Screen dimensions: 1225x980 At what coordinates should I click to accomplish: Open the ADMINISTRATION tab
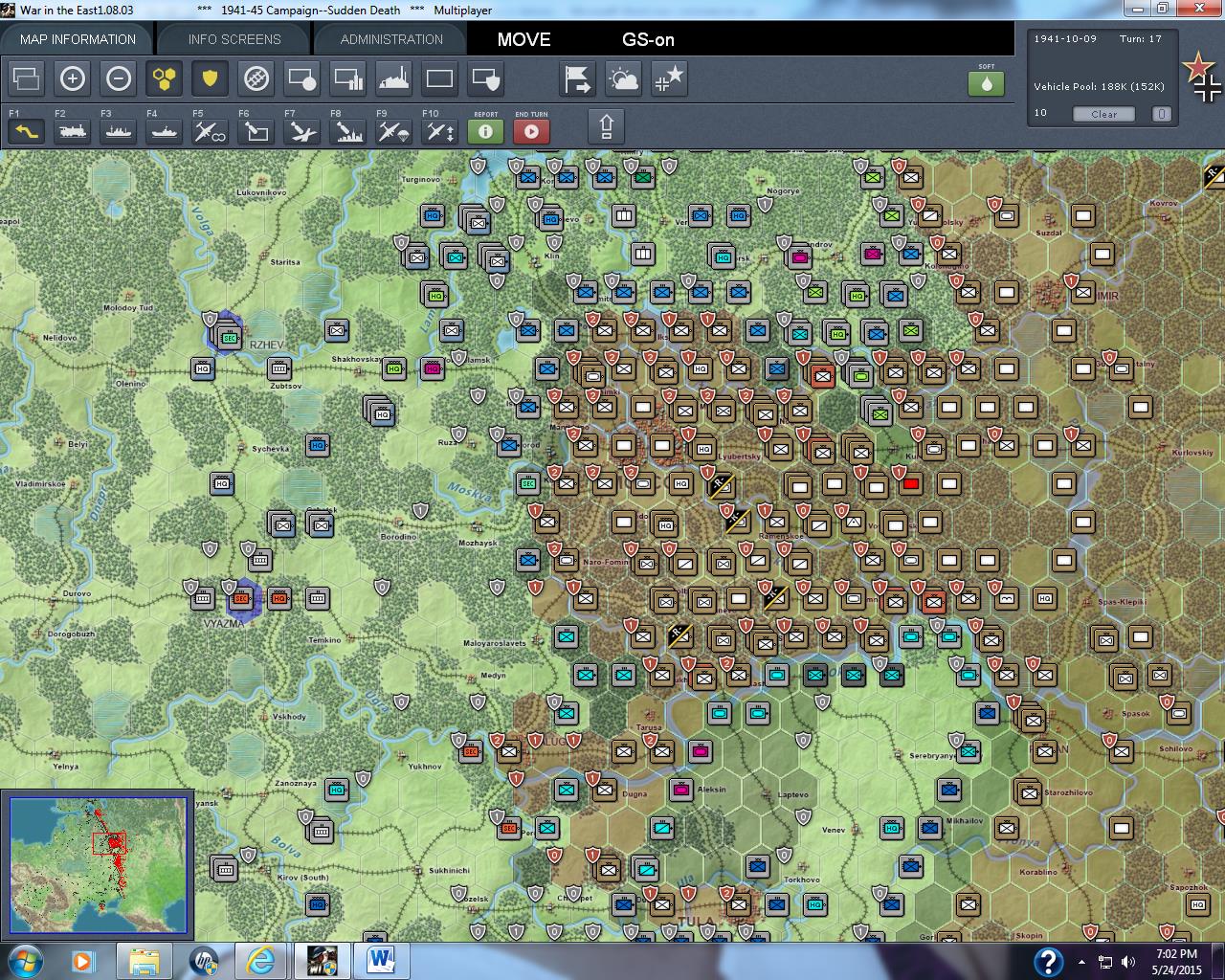tap(389, 39)
